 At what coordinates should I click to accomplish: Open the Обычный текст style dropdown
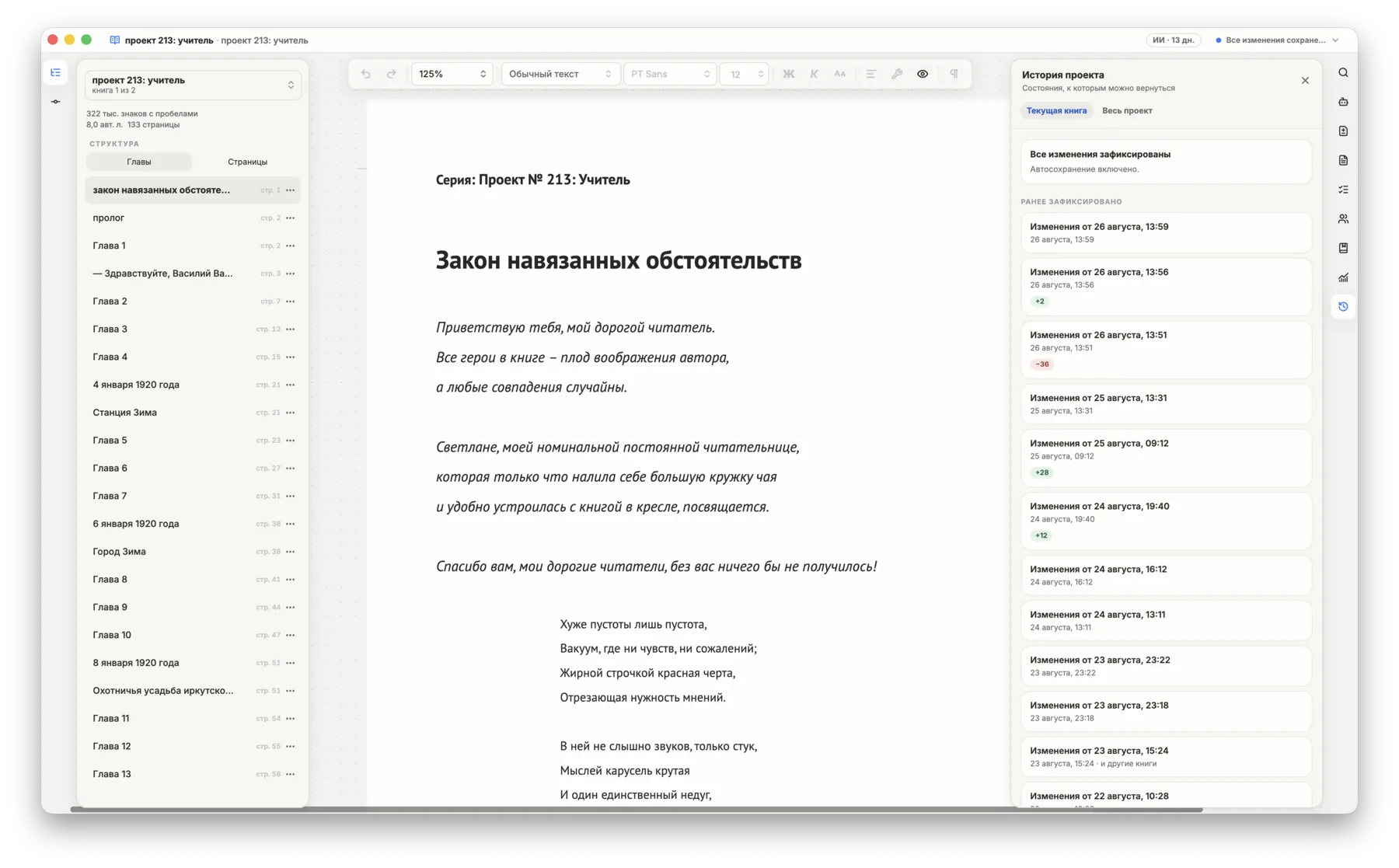tap(560, 74)
